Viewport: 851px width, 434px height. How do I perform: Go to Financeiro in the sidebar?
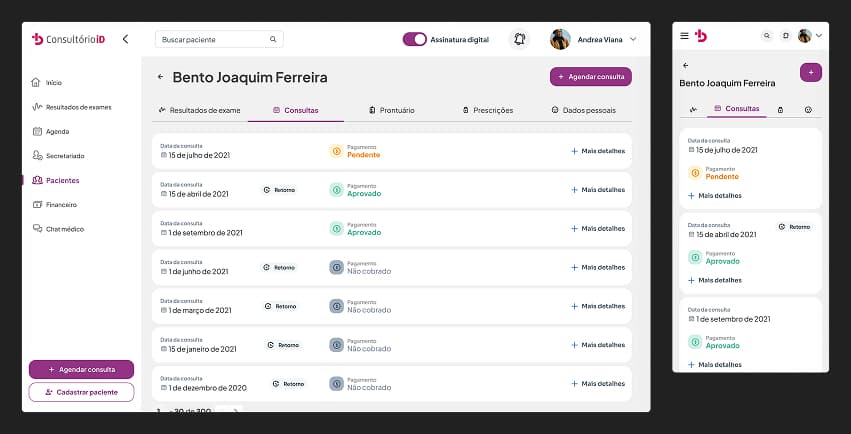[61, 205]
